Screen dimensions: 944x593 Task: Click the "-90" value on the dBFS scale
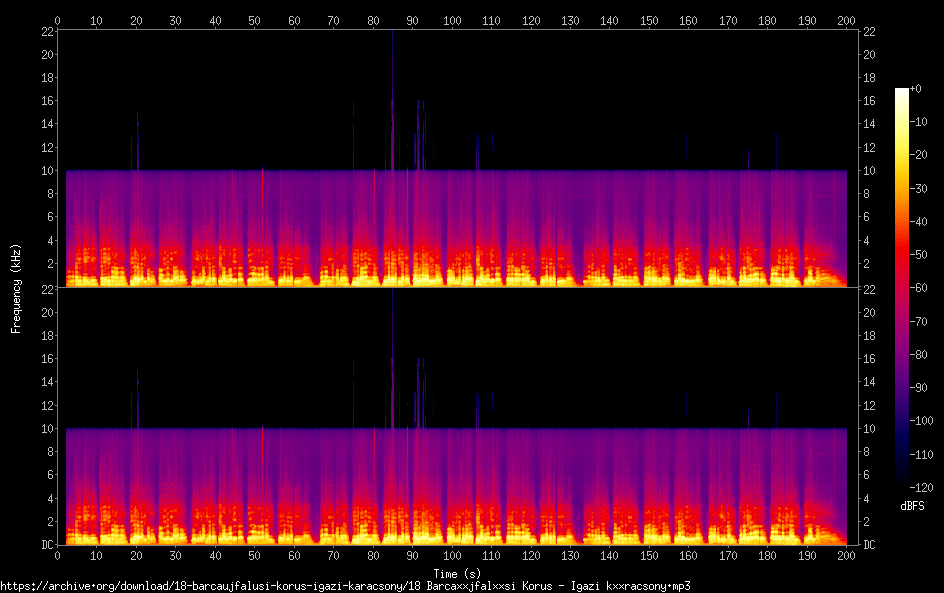[918, 388]
